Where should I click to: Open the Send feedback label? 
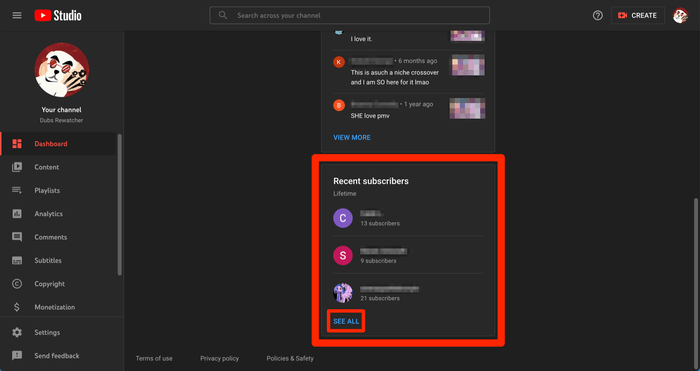click(57, 356)
